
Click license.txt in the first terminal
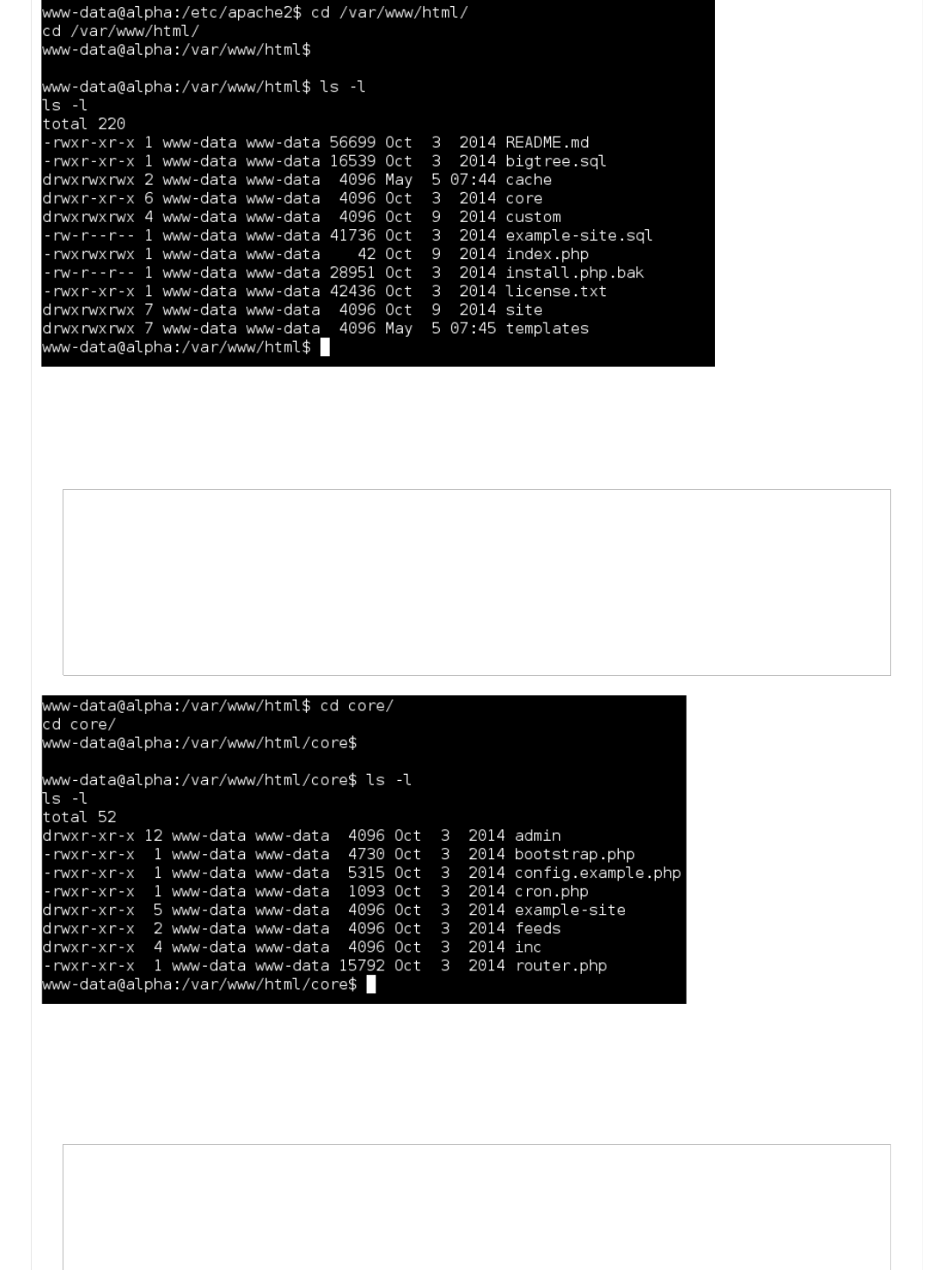tap(555, 291)
